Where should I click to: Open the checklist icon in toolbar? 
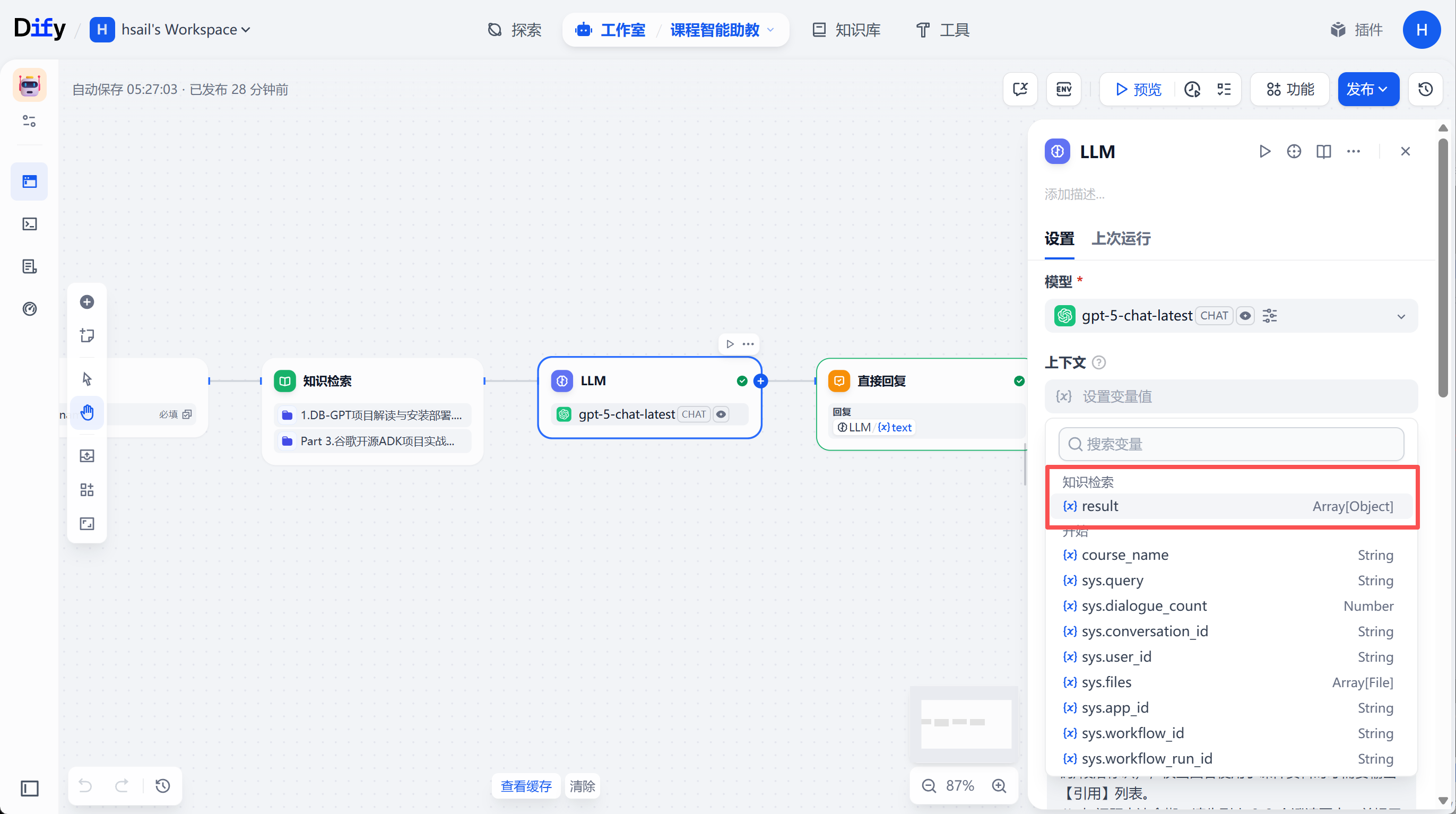pos(1224,89)
